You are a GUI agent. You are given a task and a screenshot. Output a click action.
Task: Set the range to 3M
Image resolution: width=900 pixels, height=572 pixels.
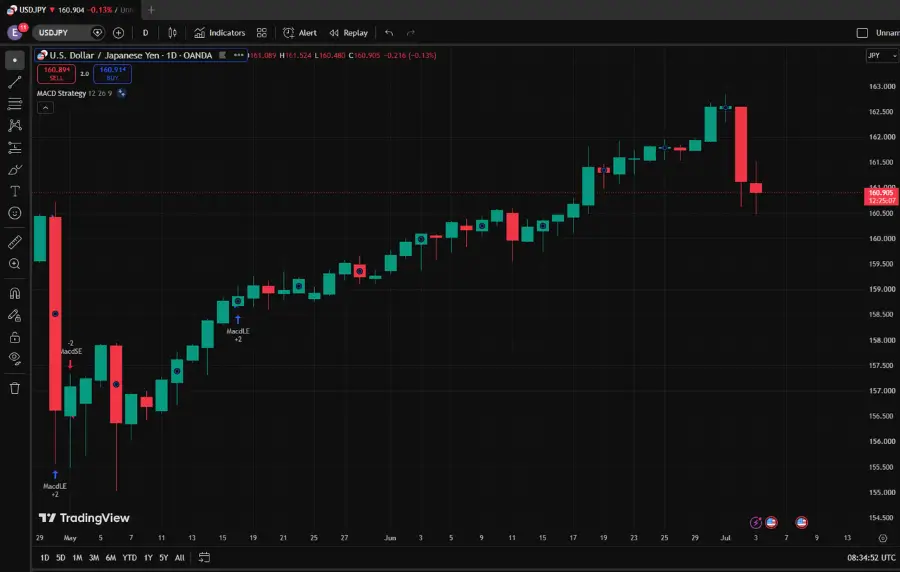[x=94, y=557]
